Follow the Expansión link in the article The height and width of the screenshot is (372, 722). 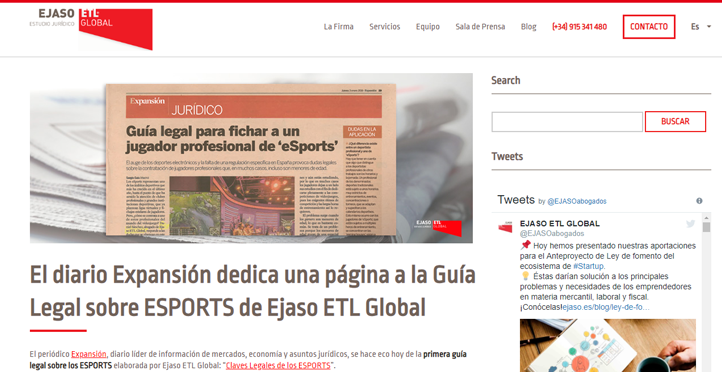pyautogui.click(x=88, y=354)
